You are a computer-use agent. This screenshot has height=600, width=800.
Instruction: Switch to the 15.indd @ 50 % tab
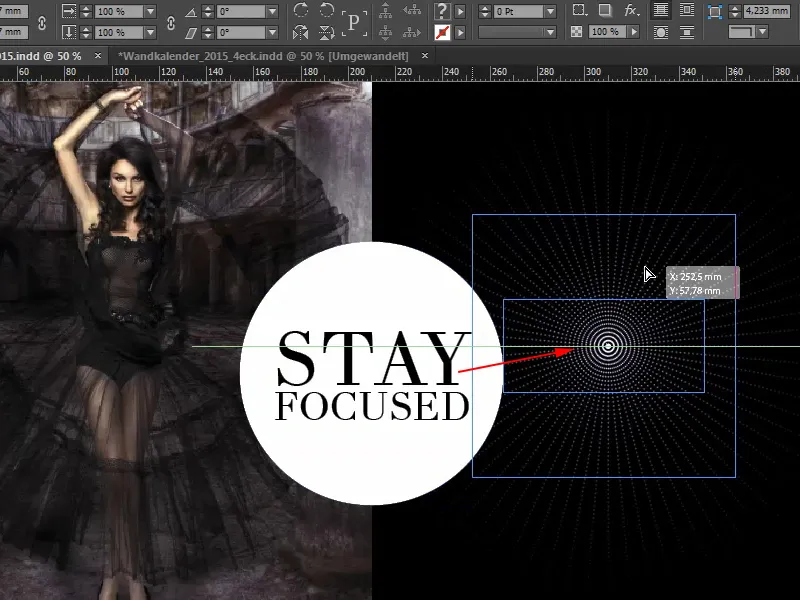click(x=41, y=56)
